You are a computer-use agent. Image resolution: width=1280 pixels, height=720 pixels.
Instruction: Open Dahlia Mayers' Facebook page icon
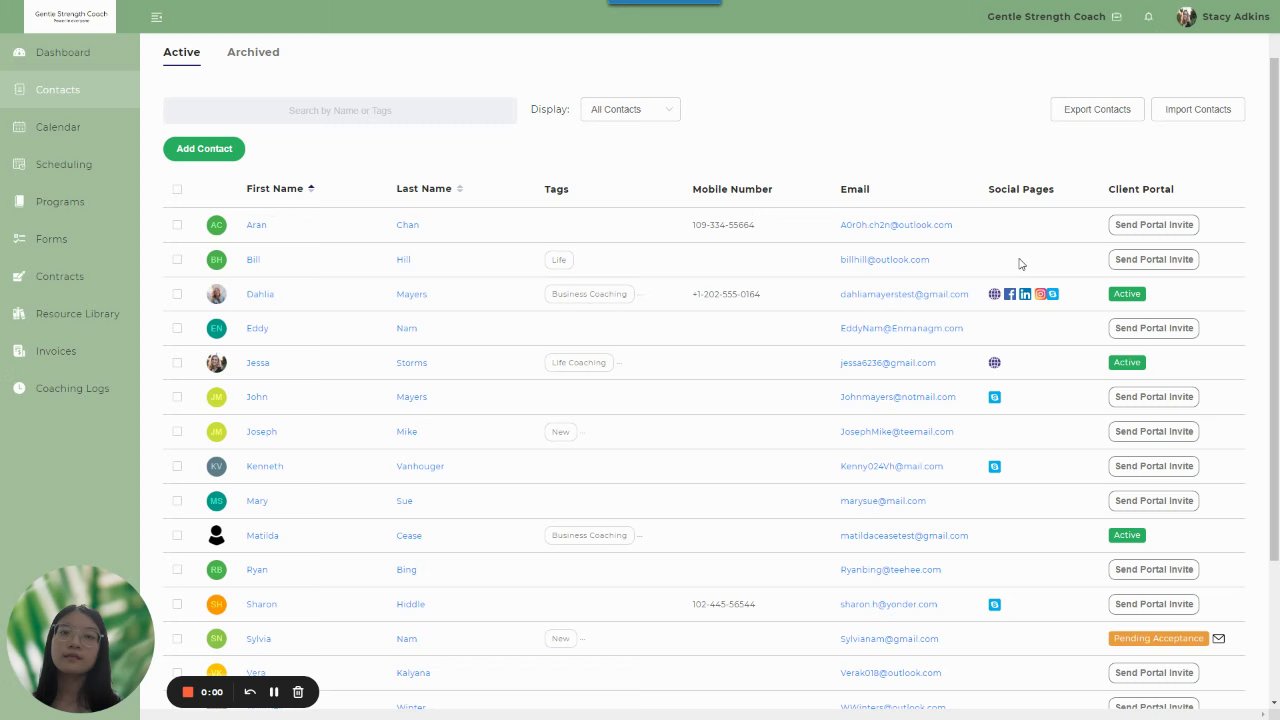1010,294
